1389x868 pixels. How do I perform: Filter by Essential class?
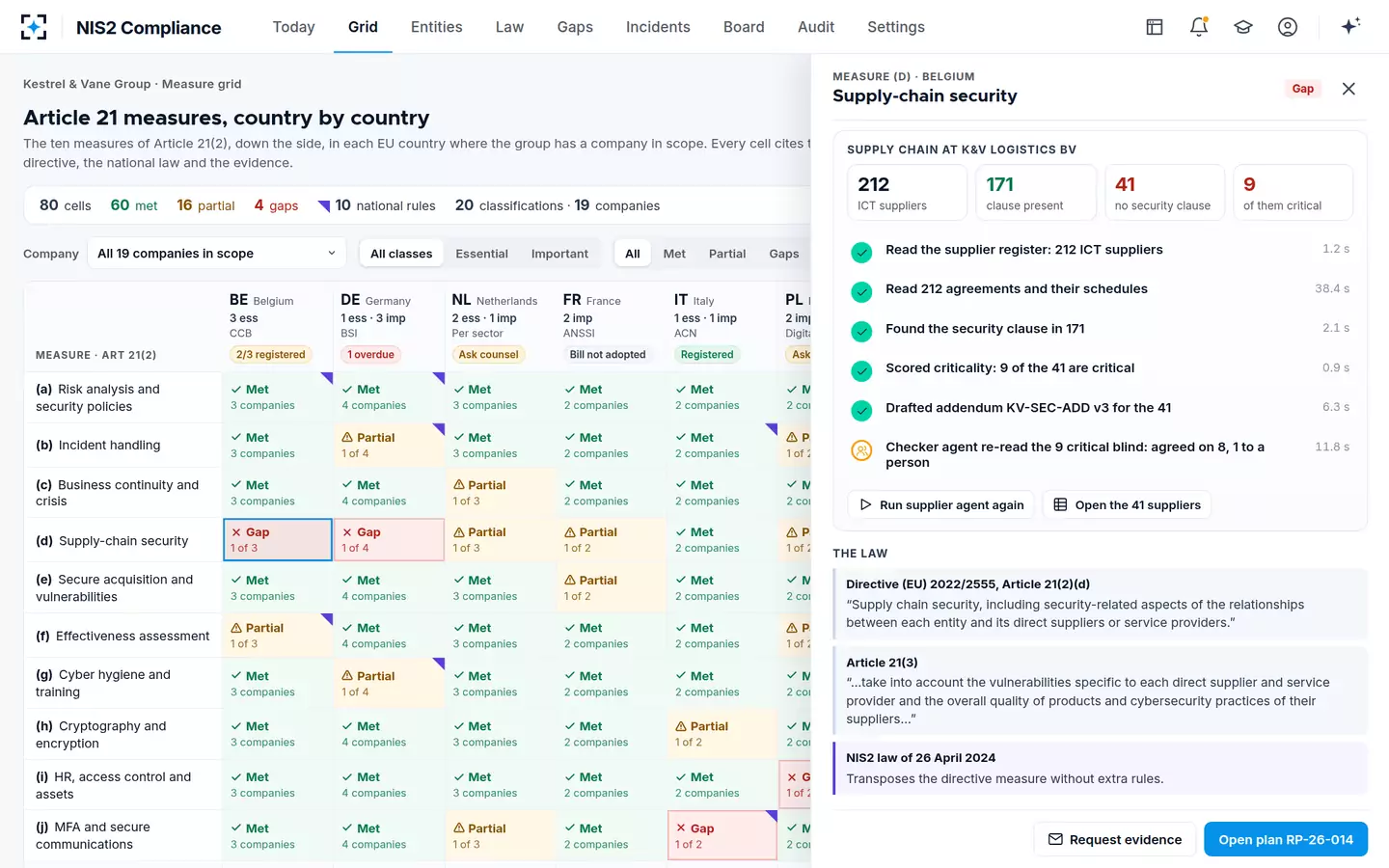[x=481, y=254]
